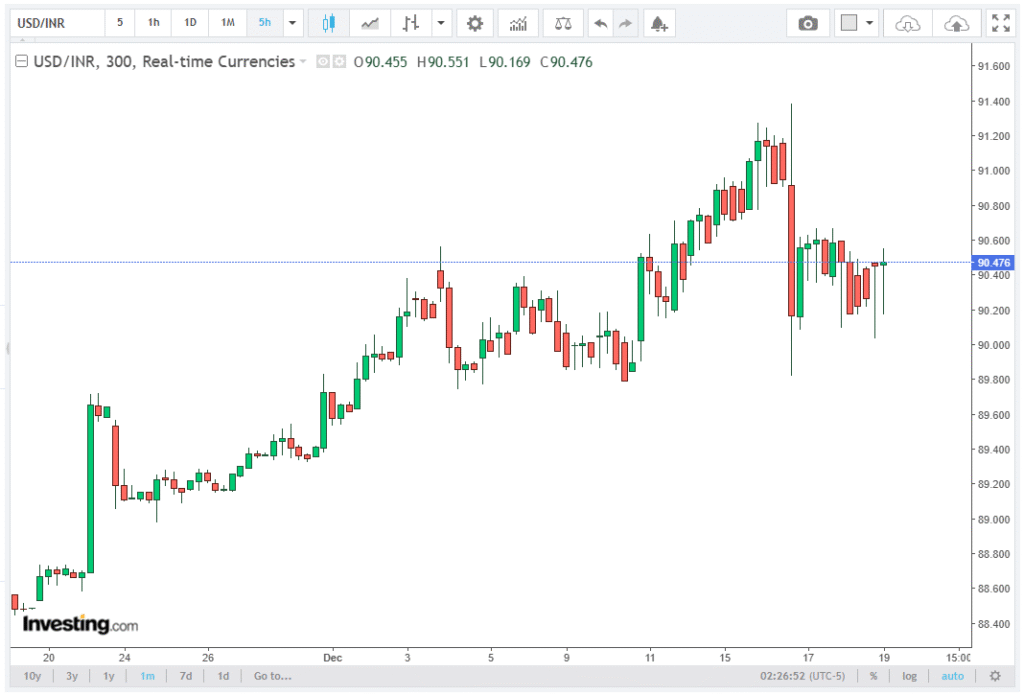Screen dimensions: 1024x695
Task: Click the undo arrow
Action: [600, 22]
